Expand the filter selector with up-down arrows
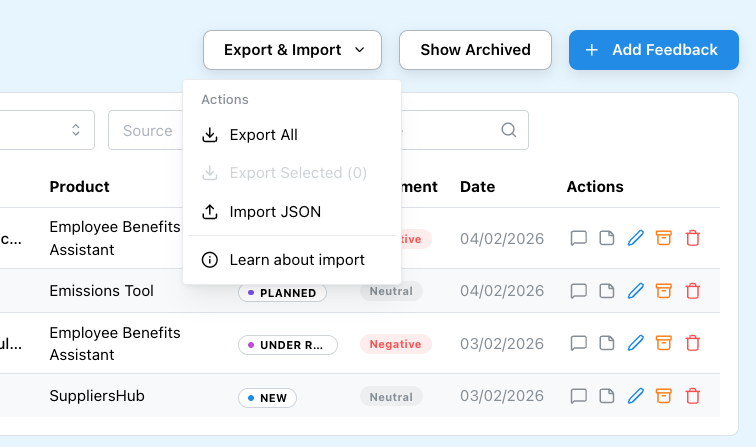The height and width of the screenshot is (447, 756). (x=75, y=130)
